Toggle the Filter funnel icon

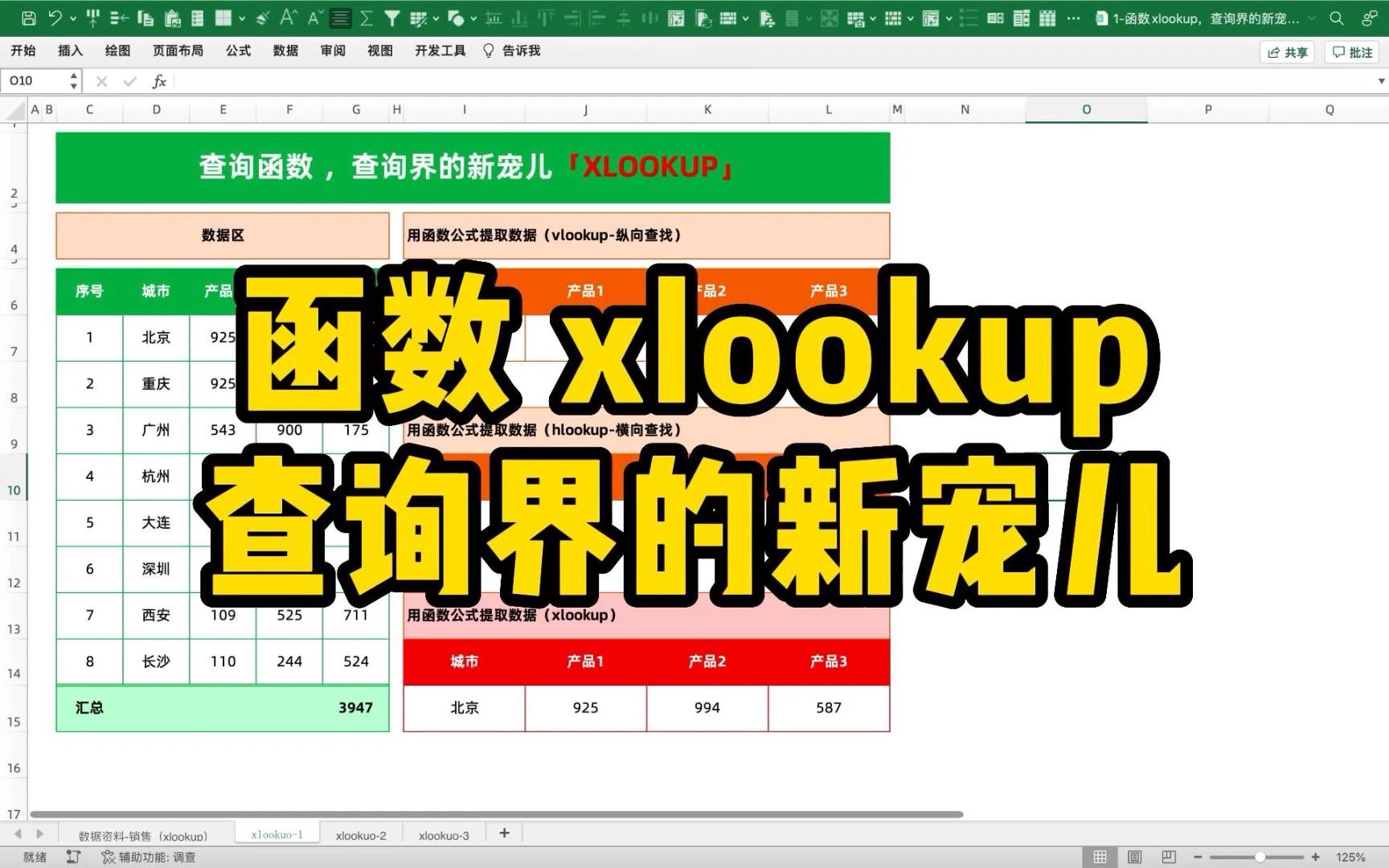392,18
